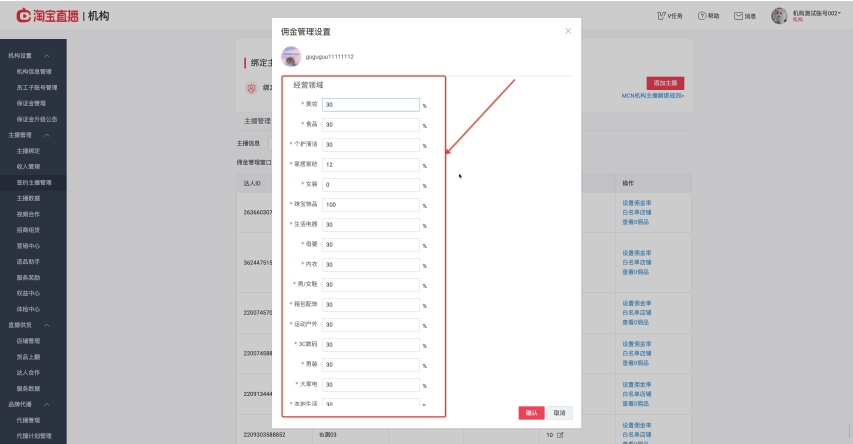Click the 确认 confirm button
The height and width of the screenshot is (444, 853).
pyautogui.click(x=531, y=413)
